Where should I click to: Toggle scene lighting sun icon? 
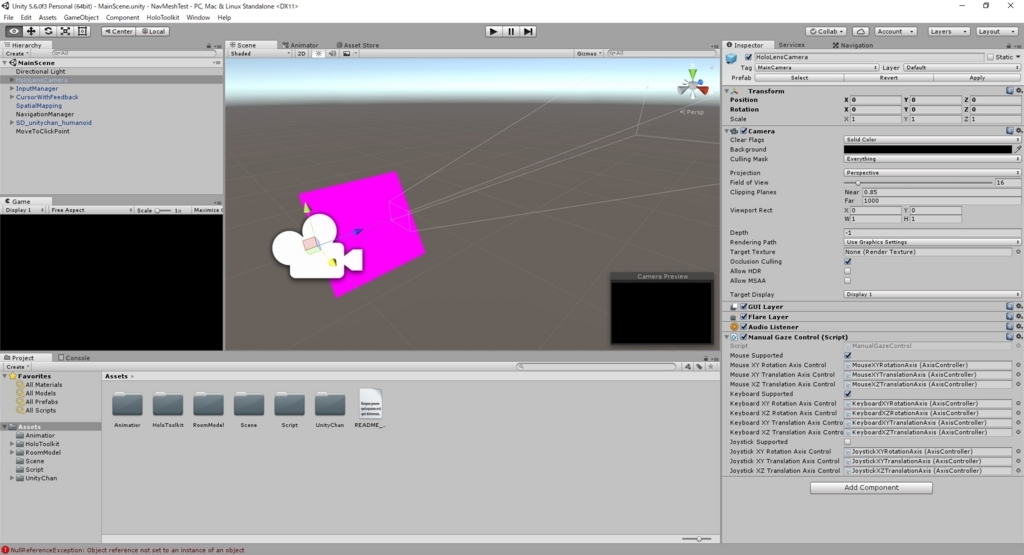(318, 54)
